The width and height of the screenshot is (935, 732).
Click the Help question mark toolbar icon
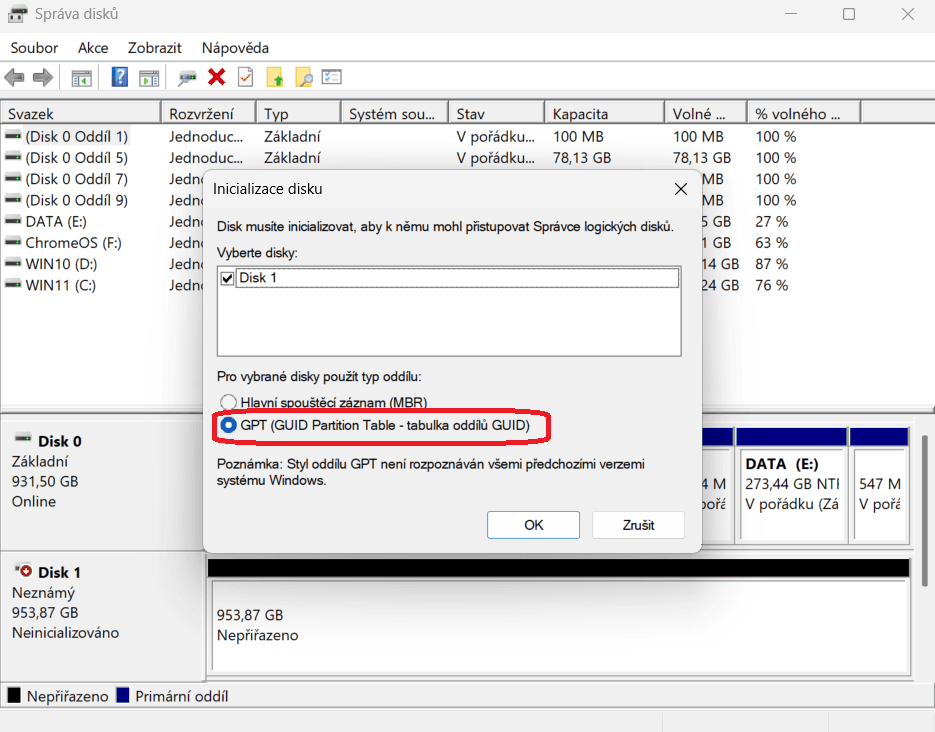[x=120, y=77]
